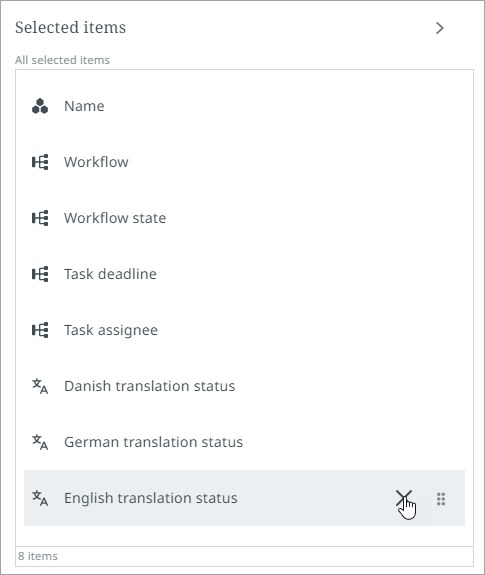Collapse the Selected items panel with chevron
The width and height of the screenshot is (485, 575).
(440, 28)
